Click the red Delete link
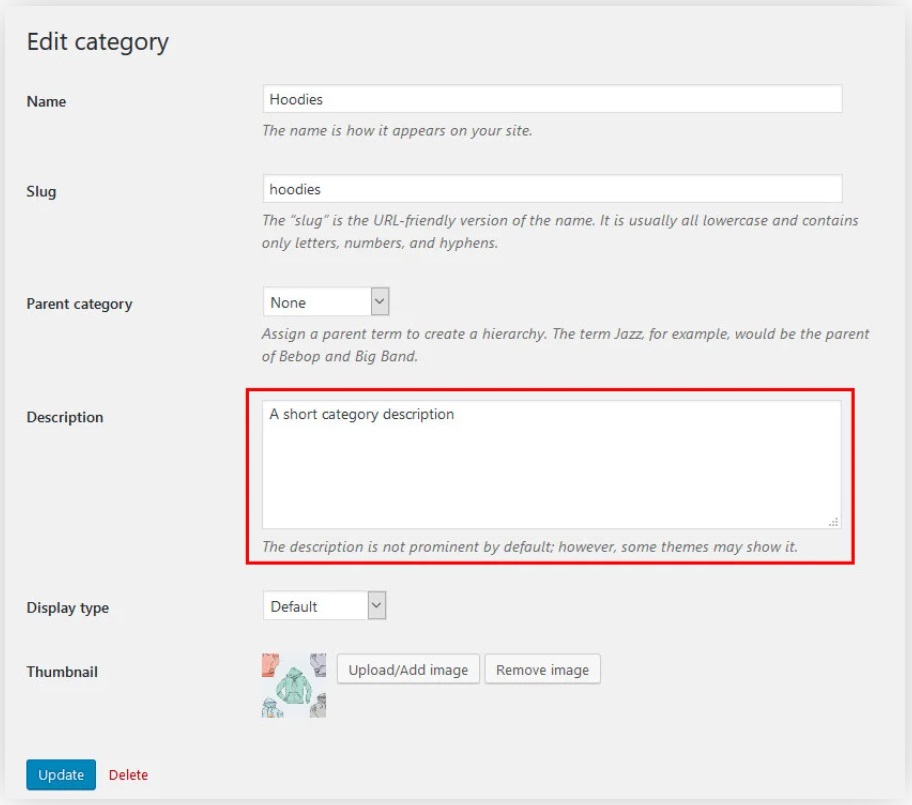The width and height of the screenshot is (912, 805). [x=128, y=775]
